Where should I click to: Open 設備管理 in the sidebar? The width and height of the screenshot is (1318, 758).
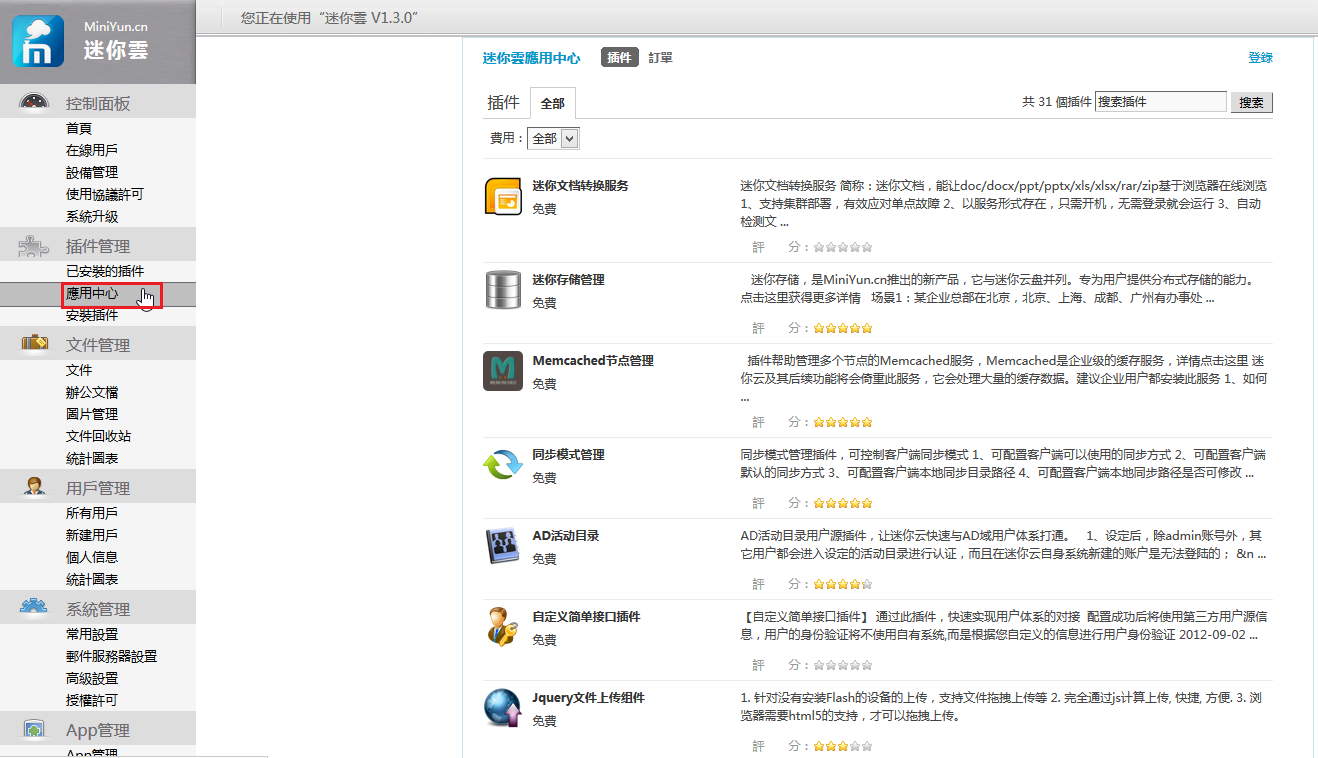pos(92,172)
